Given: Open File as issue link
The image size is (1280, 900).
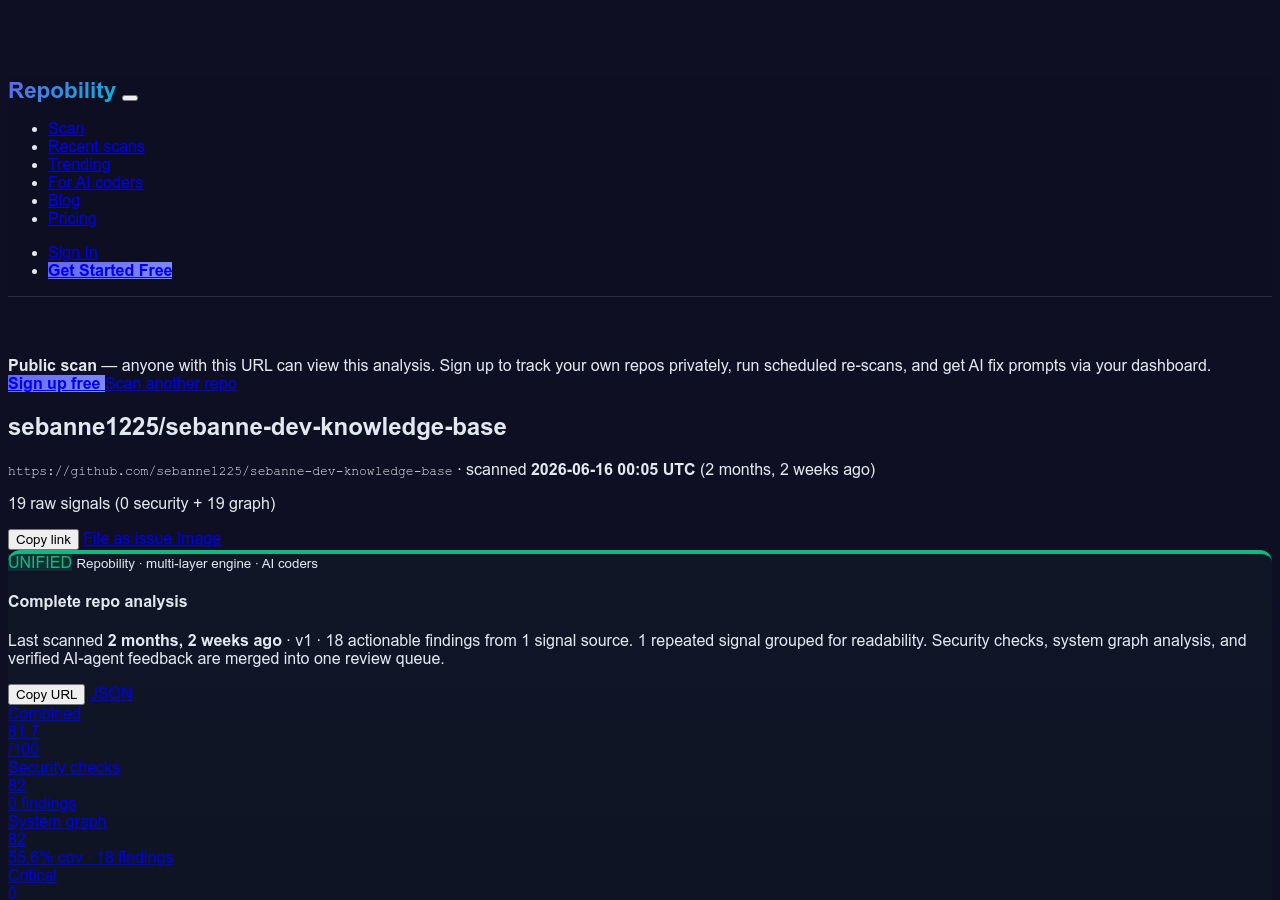Looking at the screenshot, I should click(128, 538).
